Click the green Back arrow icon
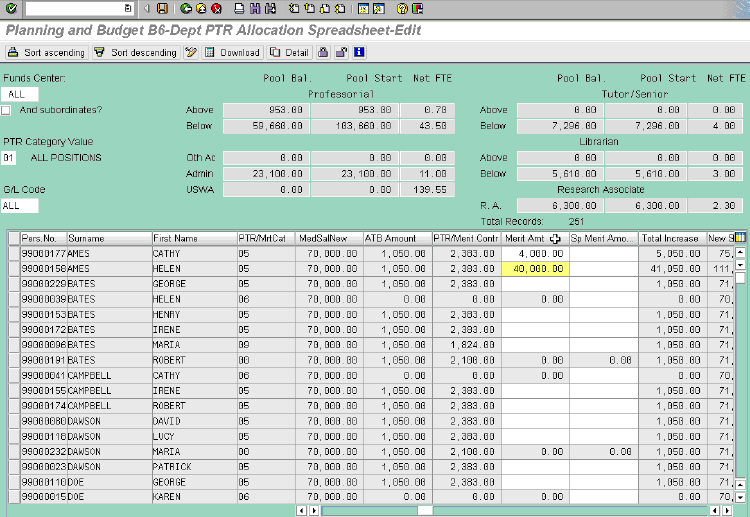750x517 pixels. point(186,8)
